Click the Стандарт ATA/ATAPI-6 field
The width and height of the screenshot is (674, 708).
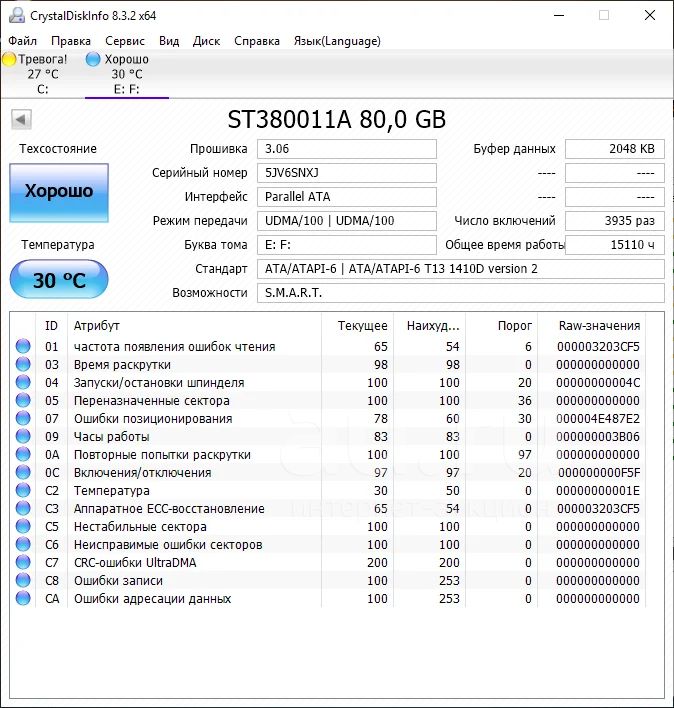pos(461,269)
